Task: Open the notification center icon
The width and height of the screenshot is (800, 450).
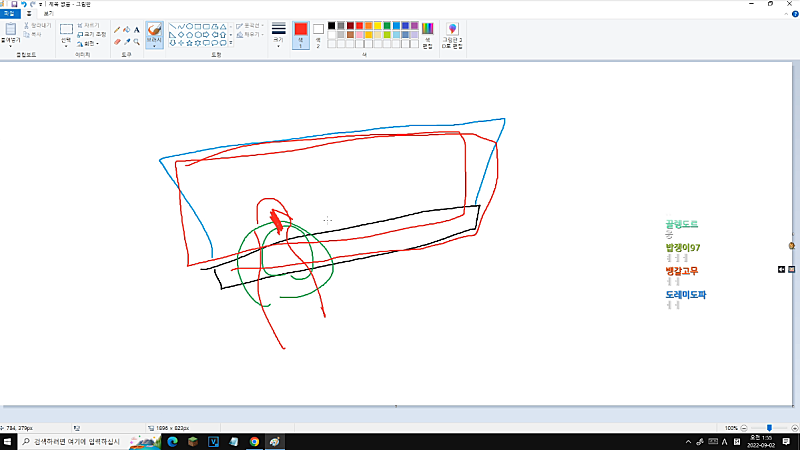Action: click(786, 442)
